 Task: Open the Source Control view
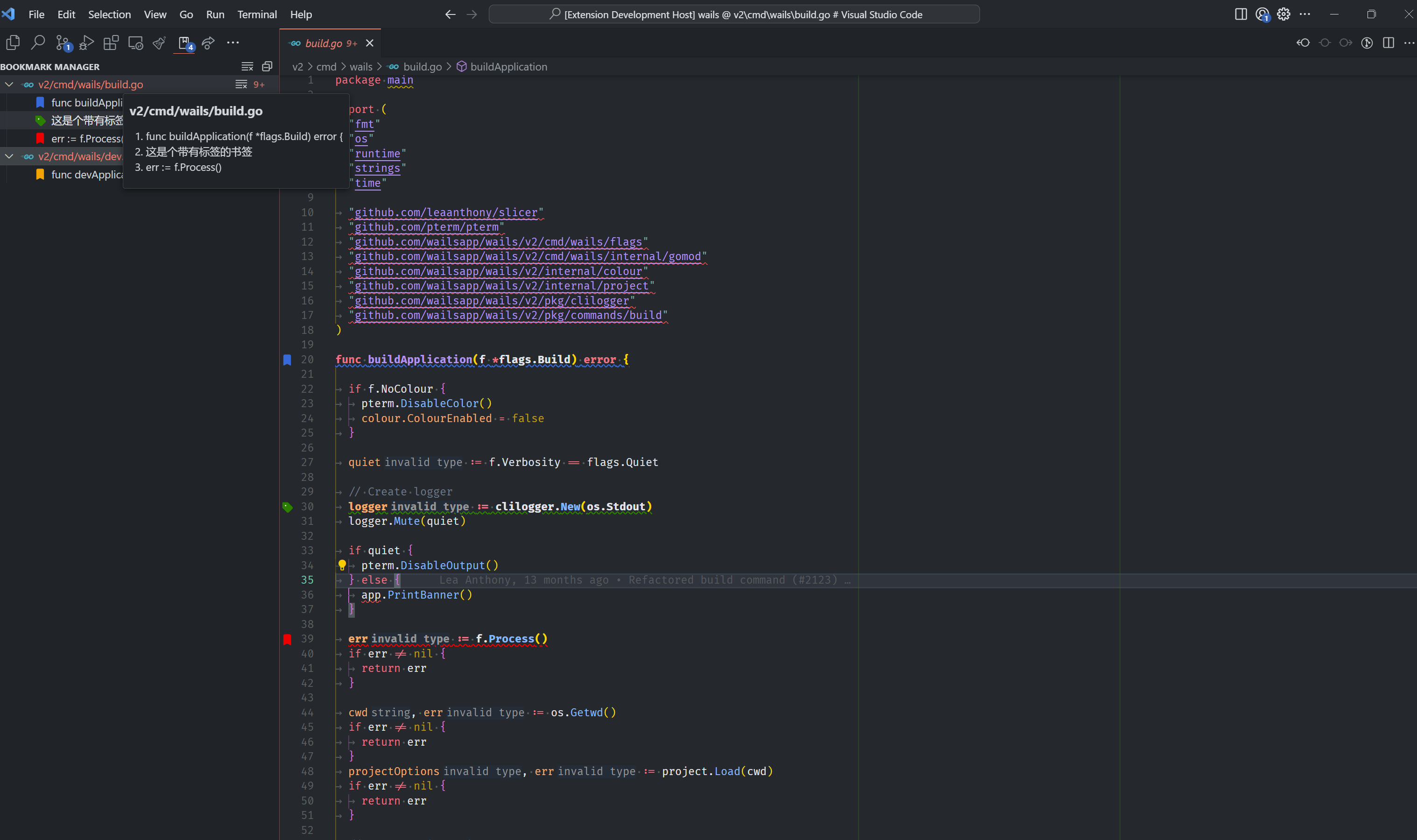pyautogui.click(x=62, y=42)
